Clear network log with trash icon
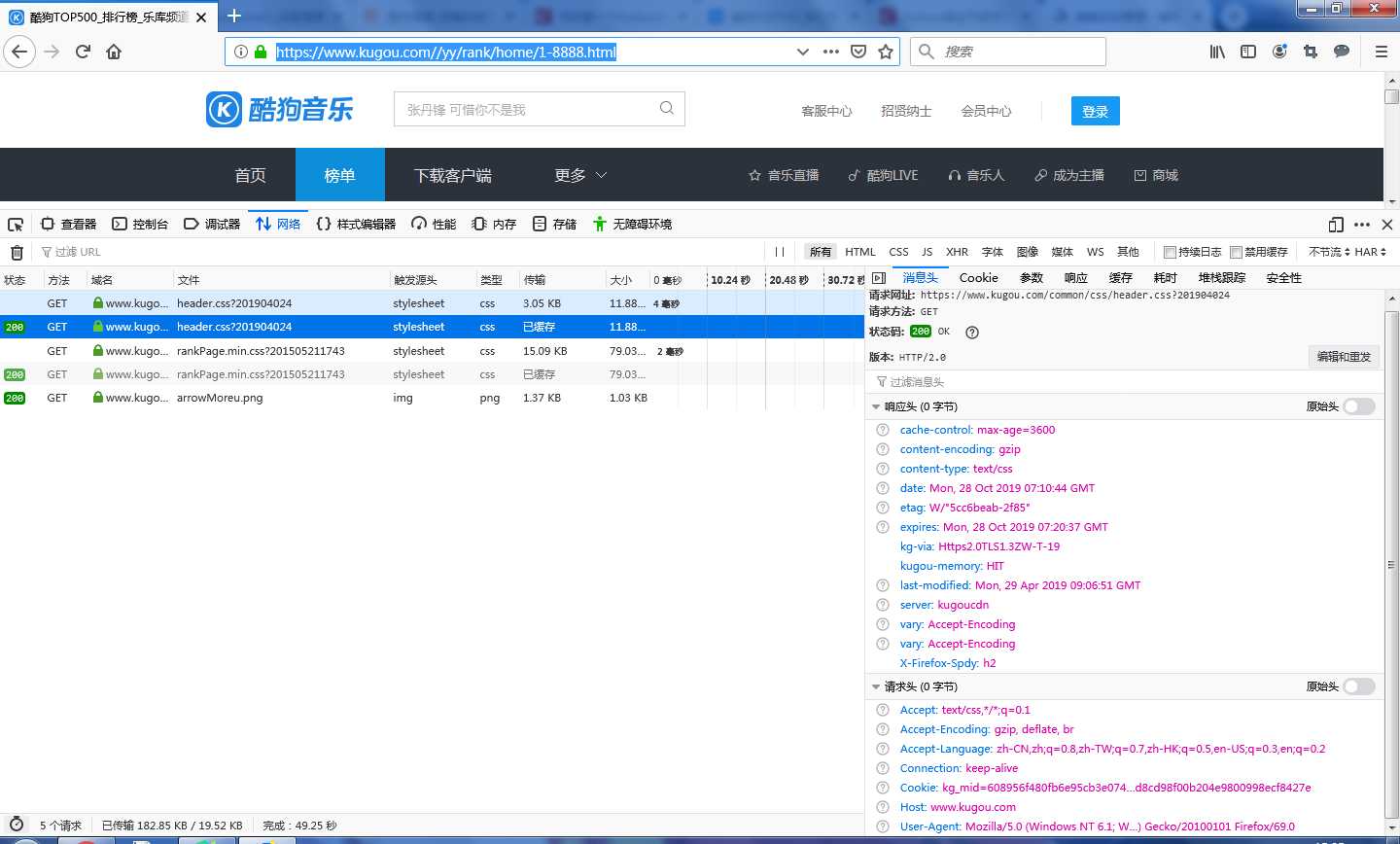This screenshot has width=1400, height=844. tap(17, 252)
